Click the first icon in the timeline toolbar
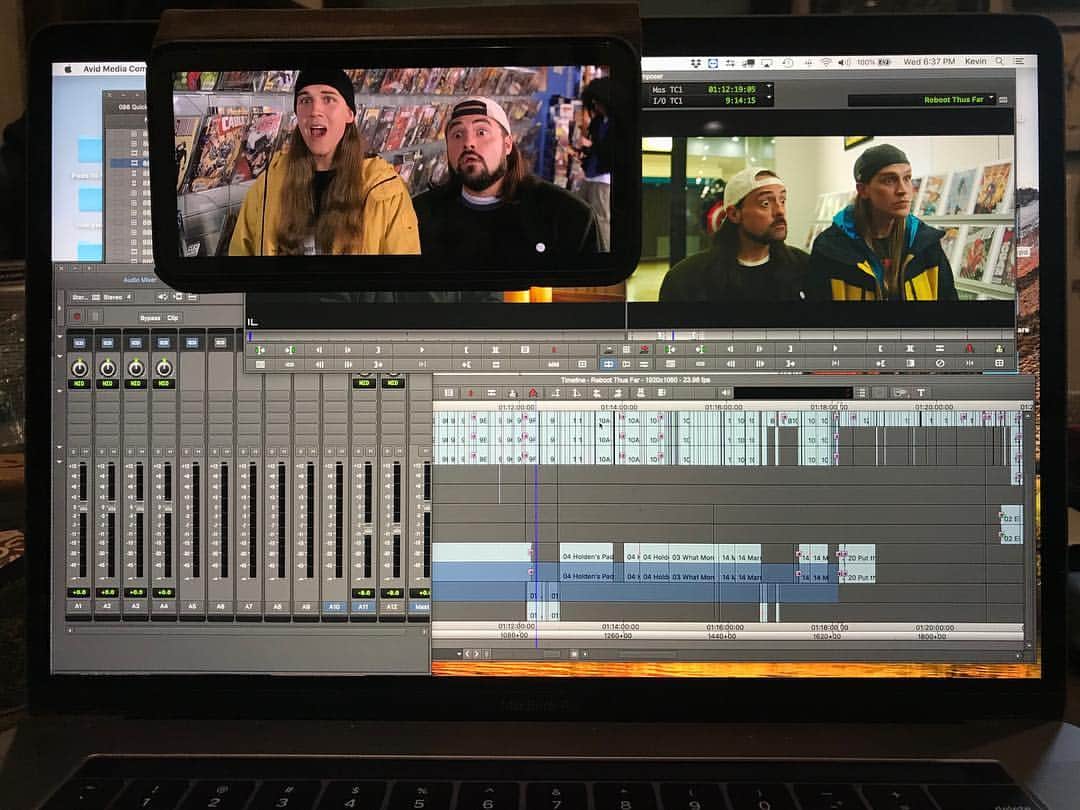The height and width of the screenshot is (810, 1080). pos(449,393)
